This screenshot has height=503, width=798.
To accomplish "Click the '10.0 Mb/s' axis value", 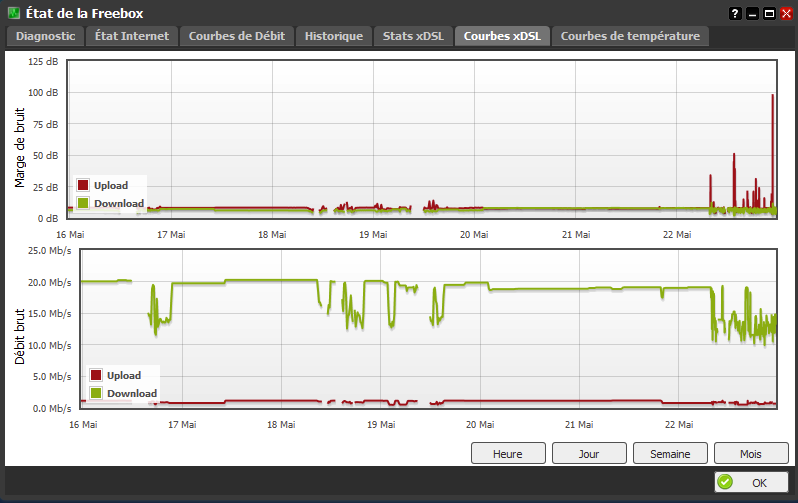I will [49, 345].
